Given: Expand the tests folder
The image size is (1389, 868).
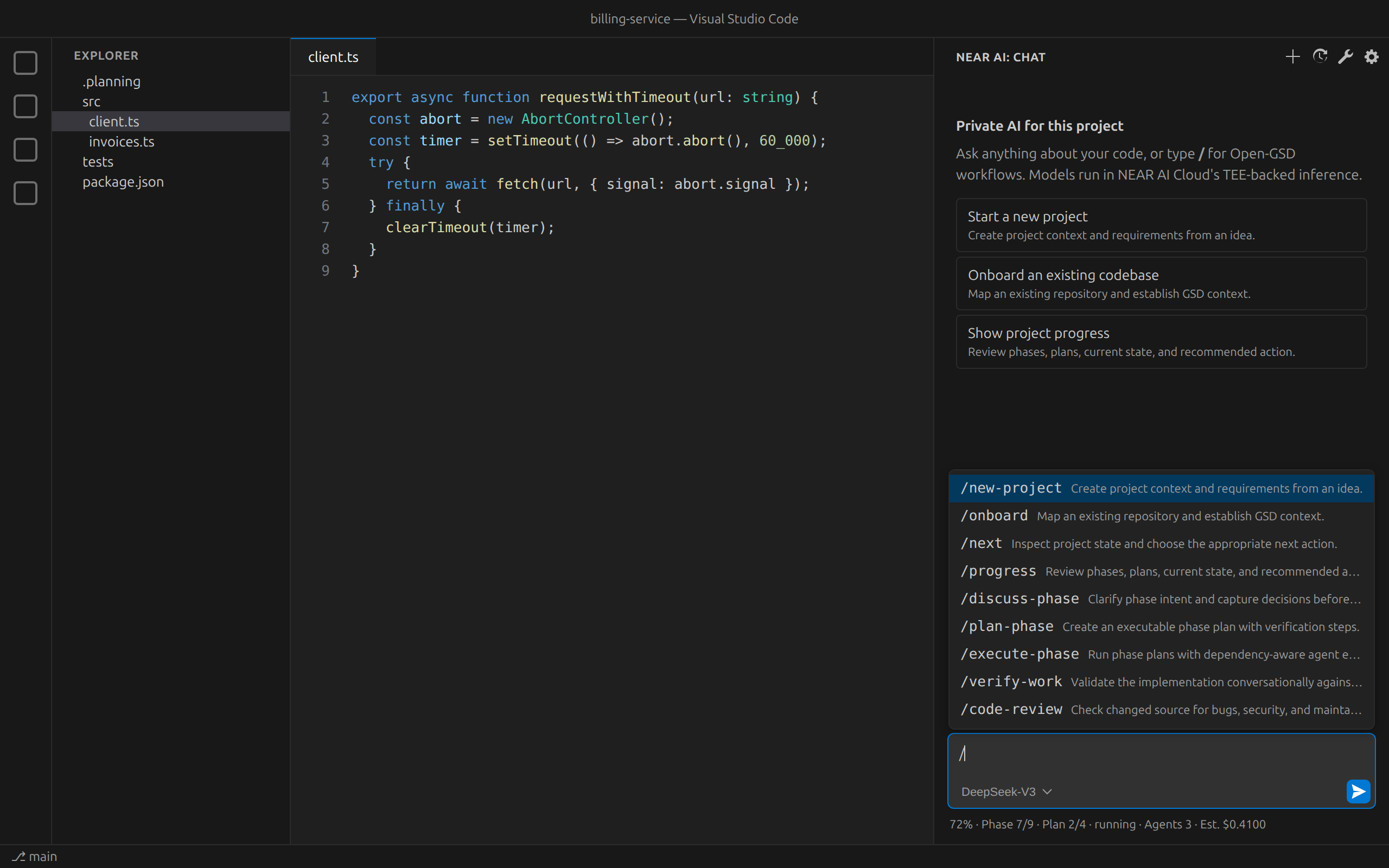Looking at the screenshot, I should (x=170, y=162).
